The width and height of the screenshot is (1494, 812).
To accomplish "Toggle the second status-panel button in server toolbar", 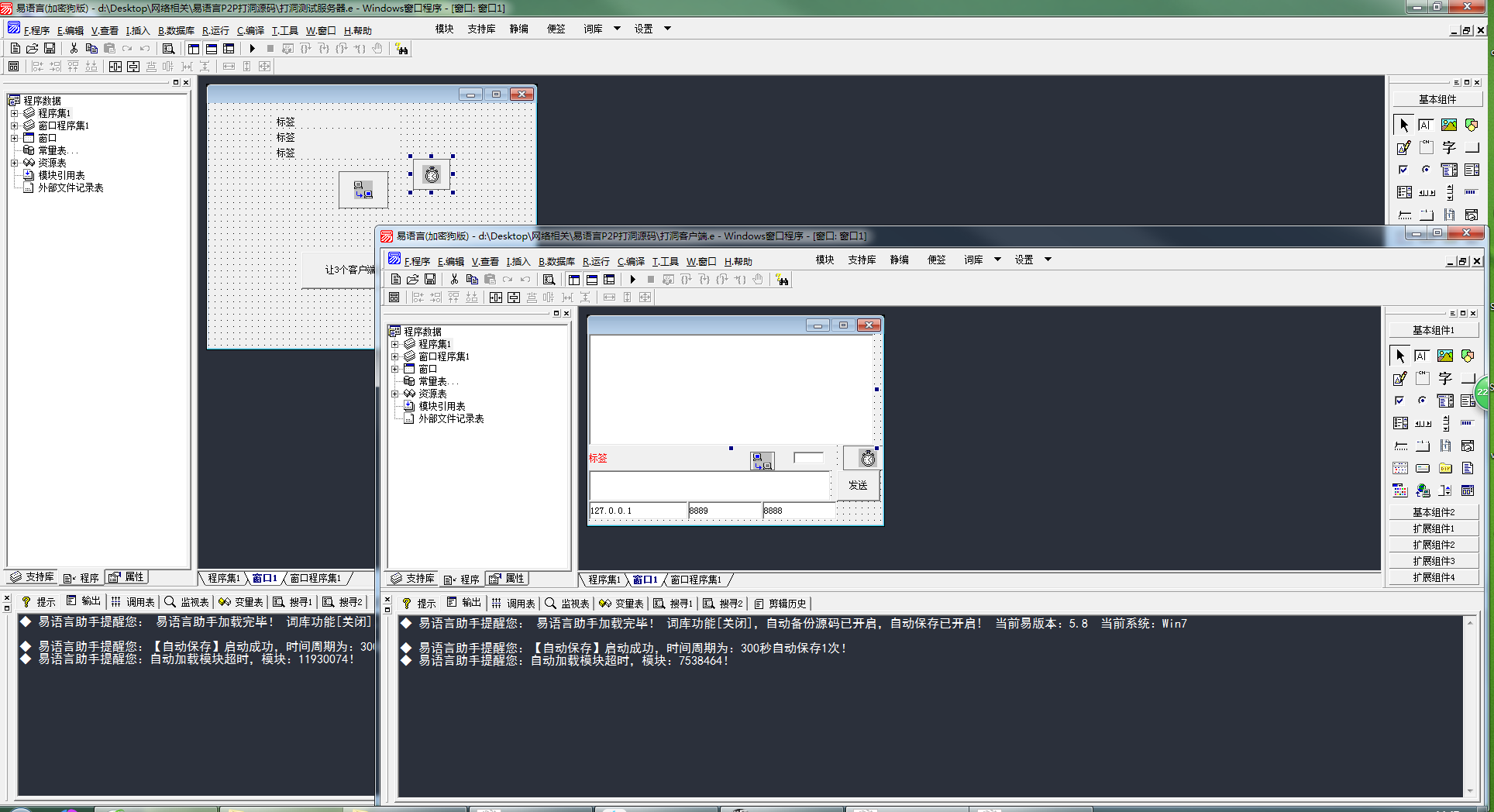I will [x=212, y=49].
